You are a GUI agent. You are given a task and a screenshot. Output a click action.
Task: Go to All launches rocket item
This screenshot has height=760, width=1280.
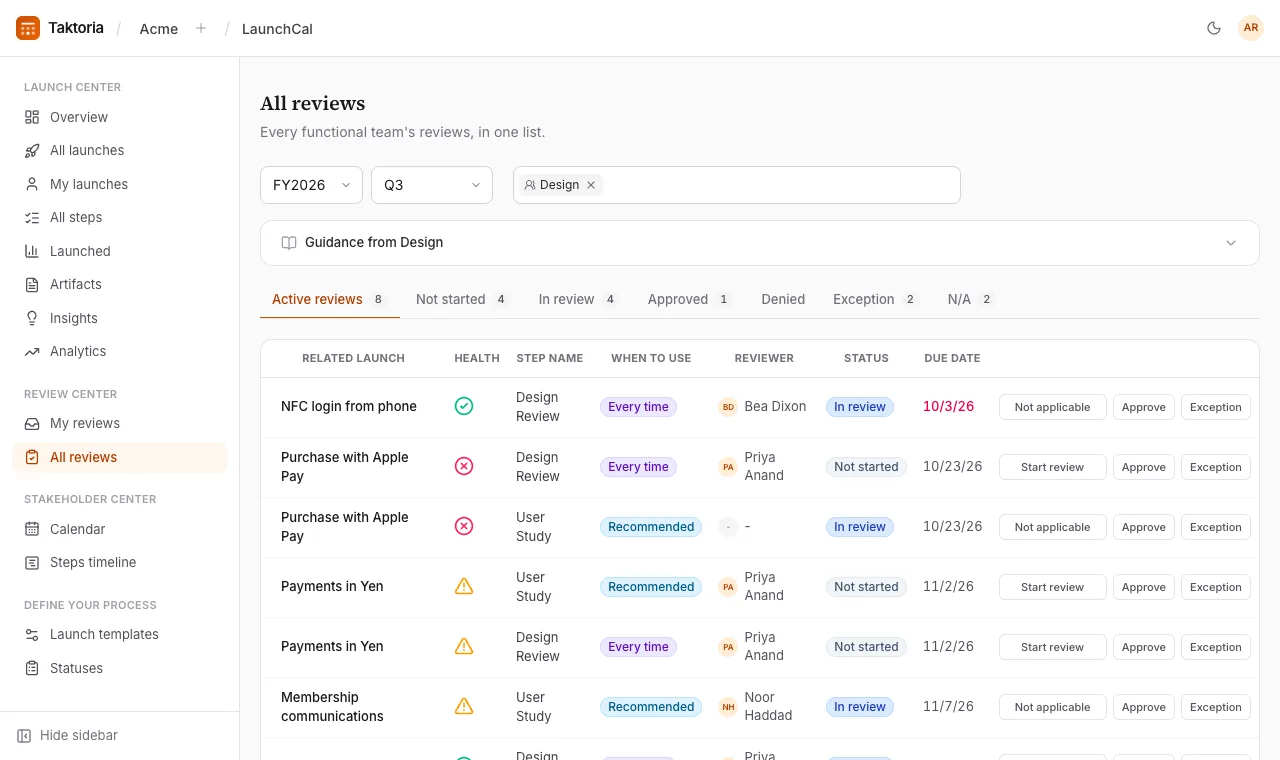pos(119,150)
